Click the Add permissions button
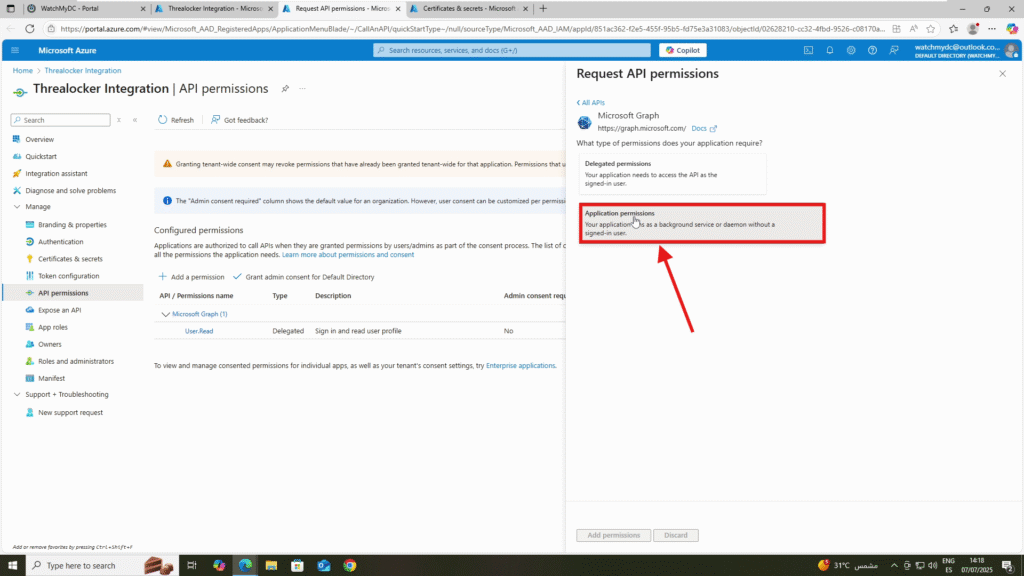Viewport: 1024px width, 576px height. coord(613,535)
